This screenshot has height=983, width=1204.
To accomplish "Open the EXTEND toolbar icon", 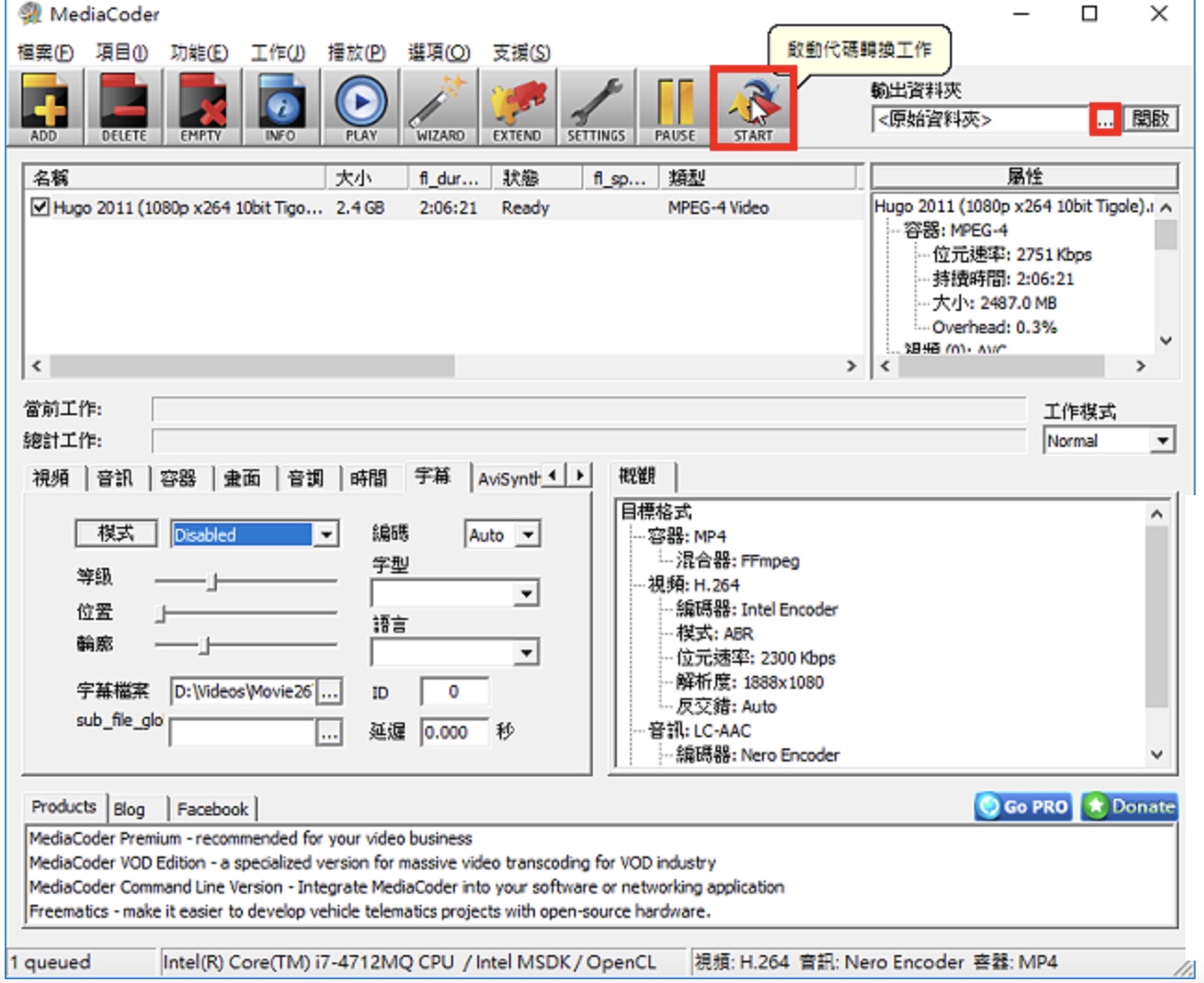I will 517,107.
